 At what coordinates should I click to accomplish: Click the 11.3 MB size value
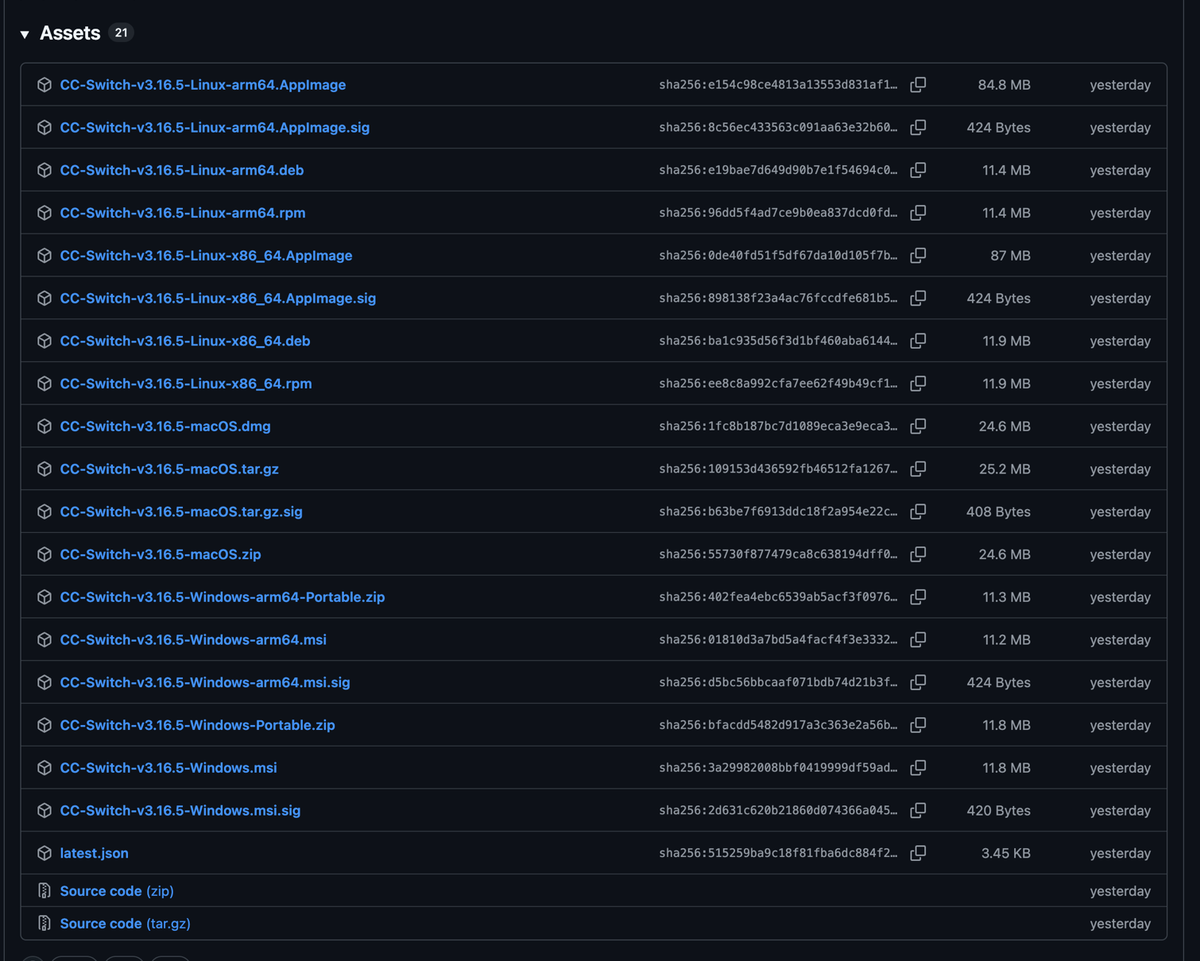[x=1006, y=597]
